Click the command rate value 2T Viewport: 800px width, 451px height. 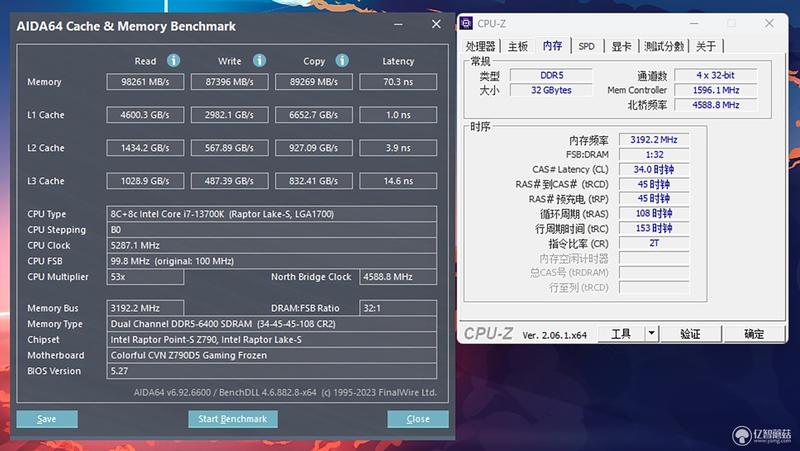654,243
